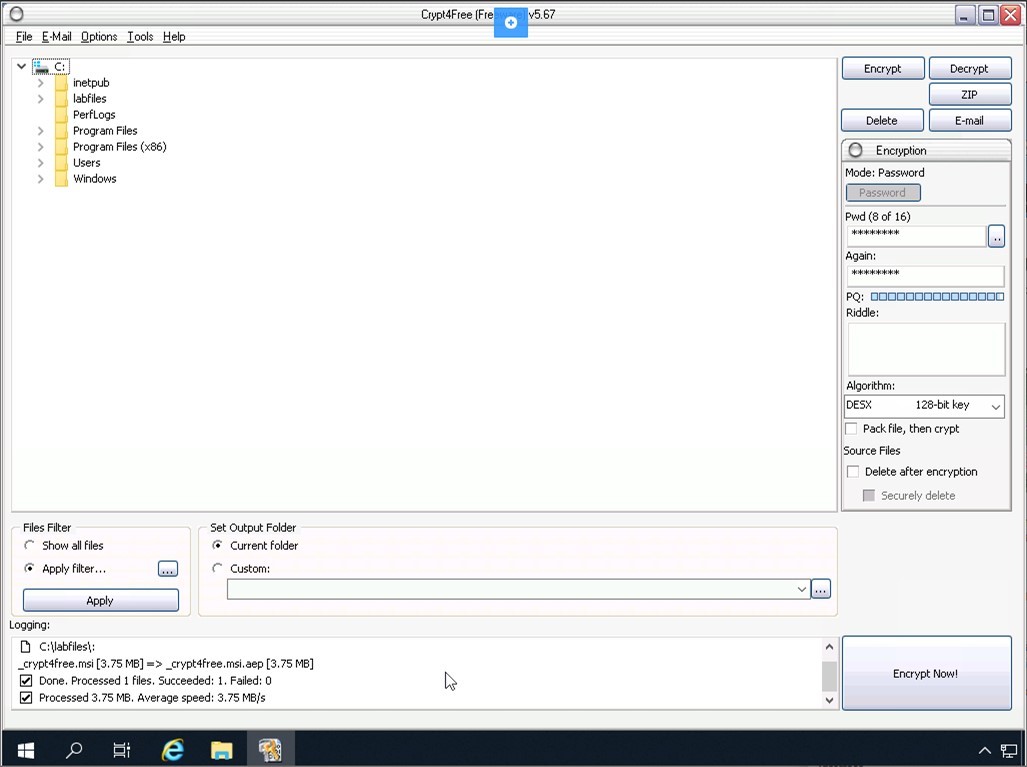Click the taskbar search magnifier icon
Screen dimensions: 1027x767
point(74,750)
